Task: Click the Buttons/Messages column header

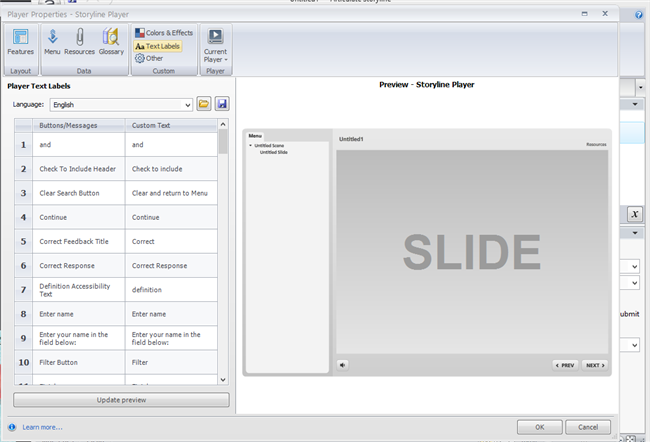Action: click(79, 125)
